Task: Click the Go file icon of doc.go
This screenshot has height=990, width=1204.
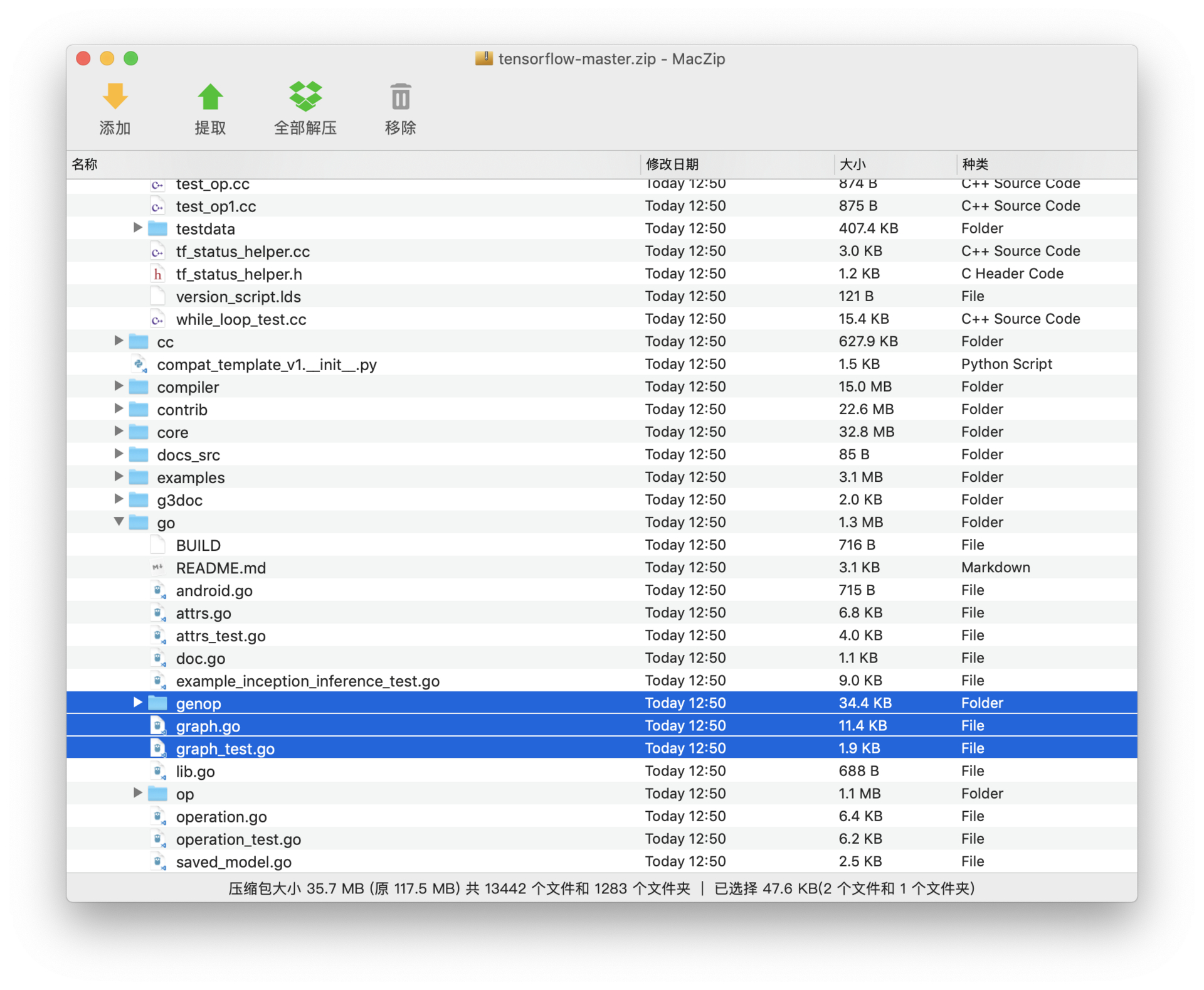Action: pyautogui.click(x=158, y=657)
